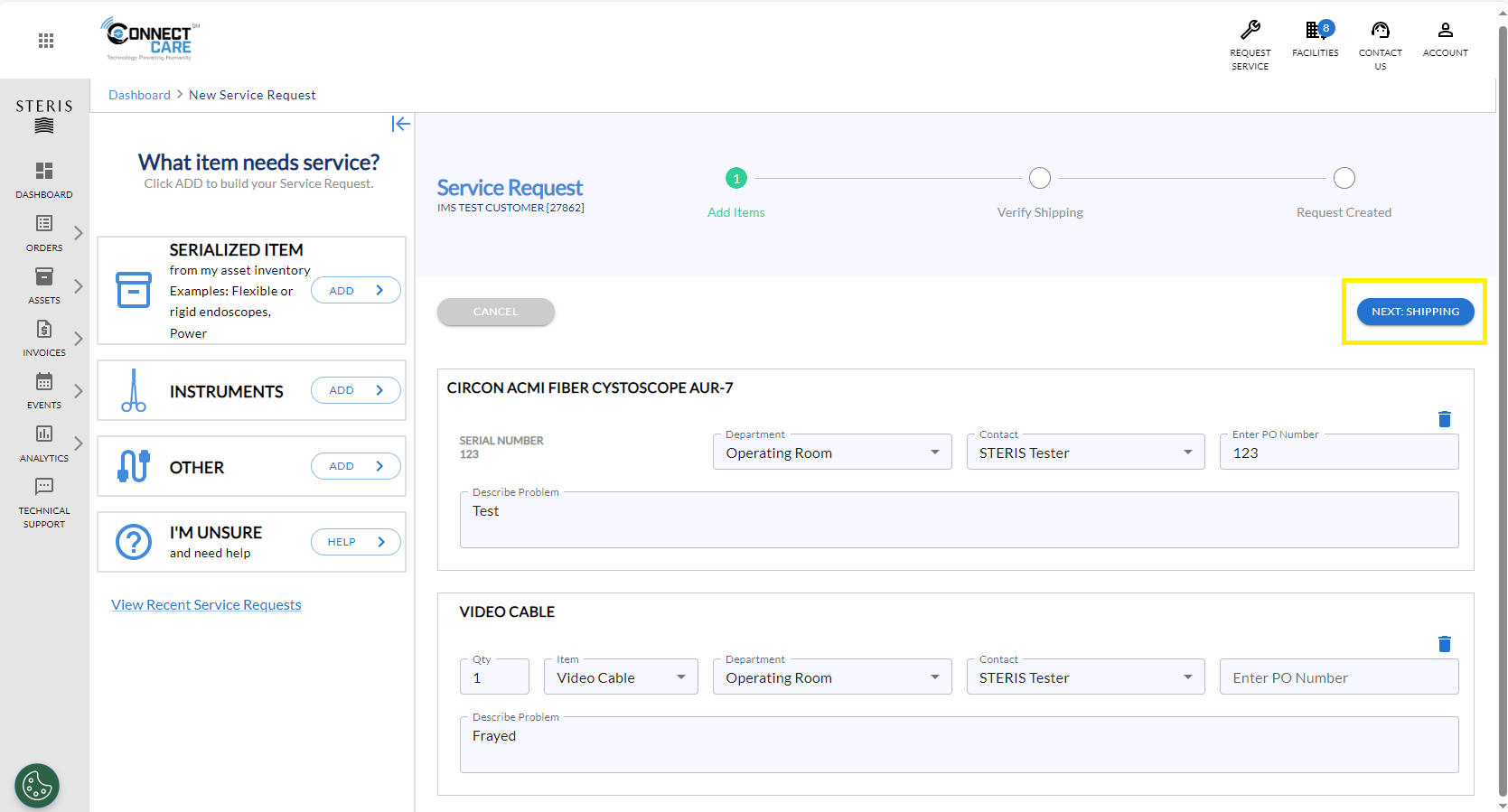Click the Cancel button
This screenshot has height=812, width=1508.
point(496,312)
